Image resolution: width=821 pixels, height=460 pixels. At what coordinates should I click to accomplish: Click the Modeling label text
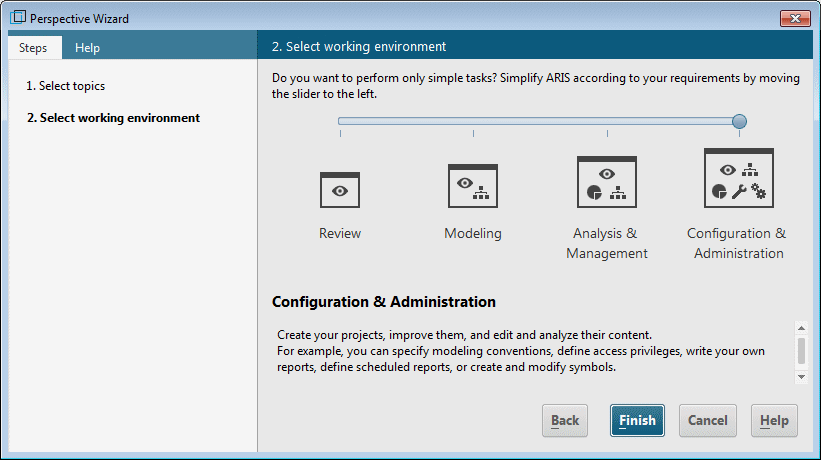[x=473, y=233]
